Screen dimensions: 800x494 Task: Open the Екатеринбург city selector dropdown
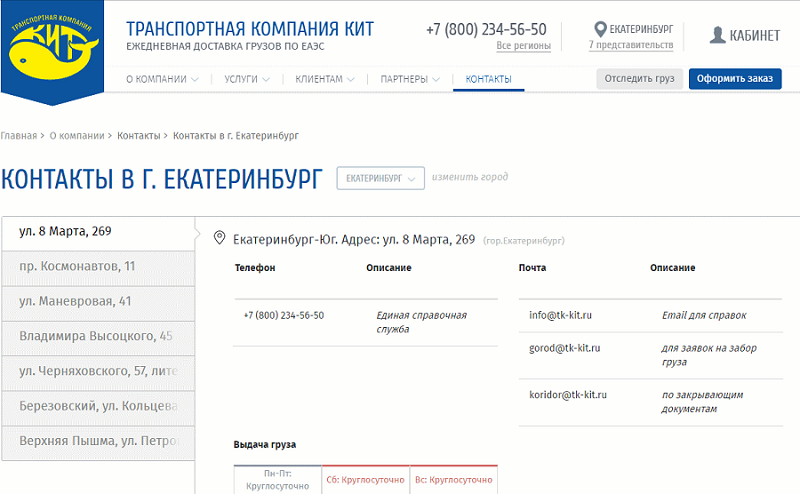381,178
